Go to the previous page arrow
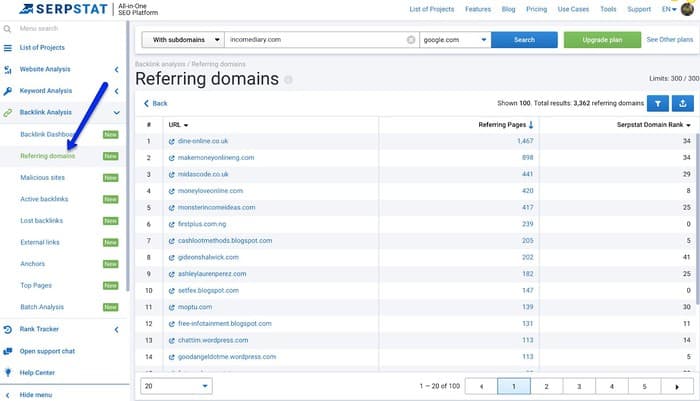Viewport: 700px width, 401px height. coord(481,387)
